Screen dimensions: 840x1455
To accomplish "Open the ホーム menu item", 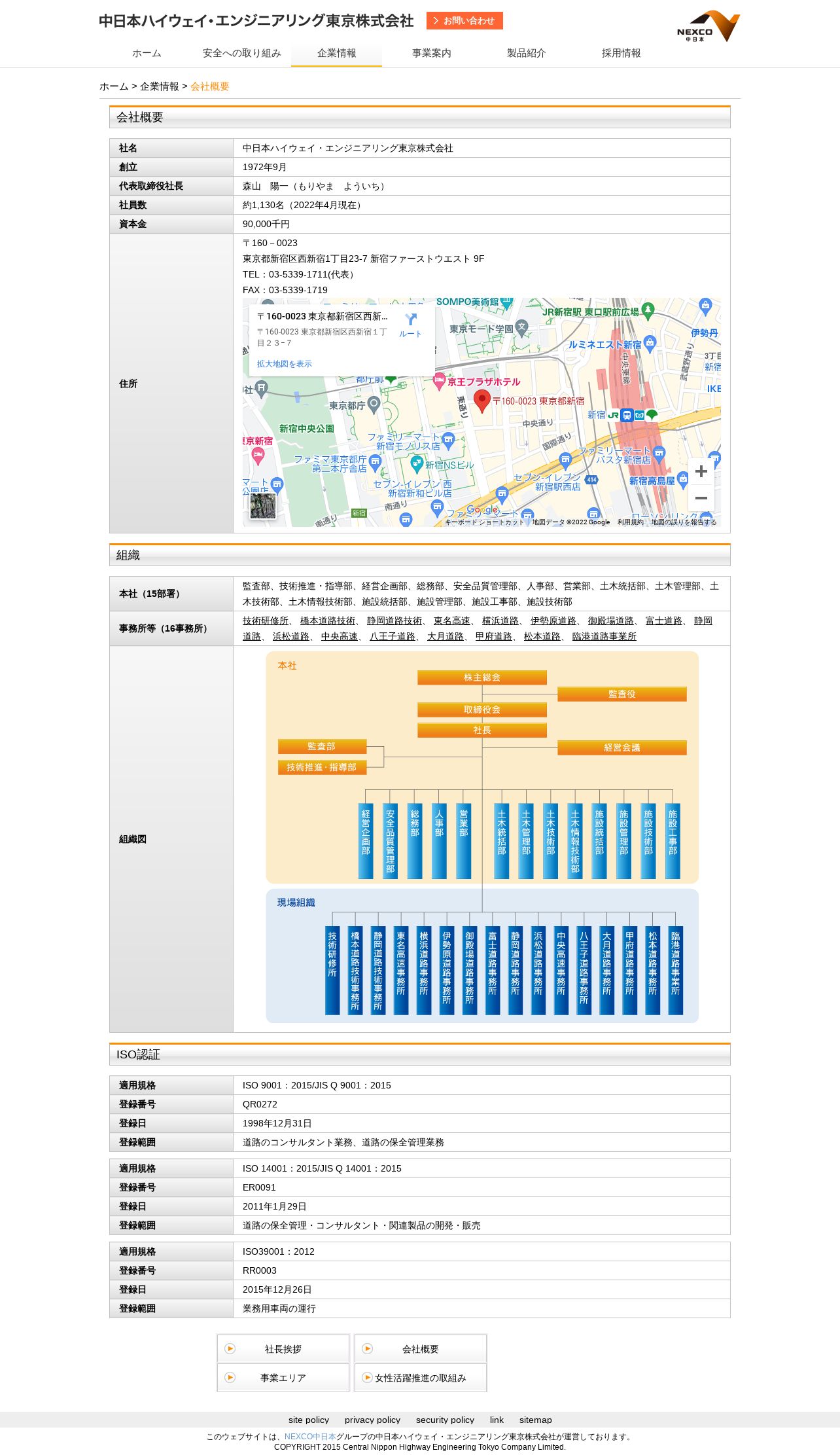I will click(x=147, y=53).
